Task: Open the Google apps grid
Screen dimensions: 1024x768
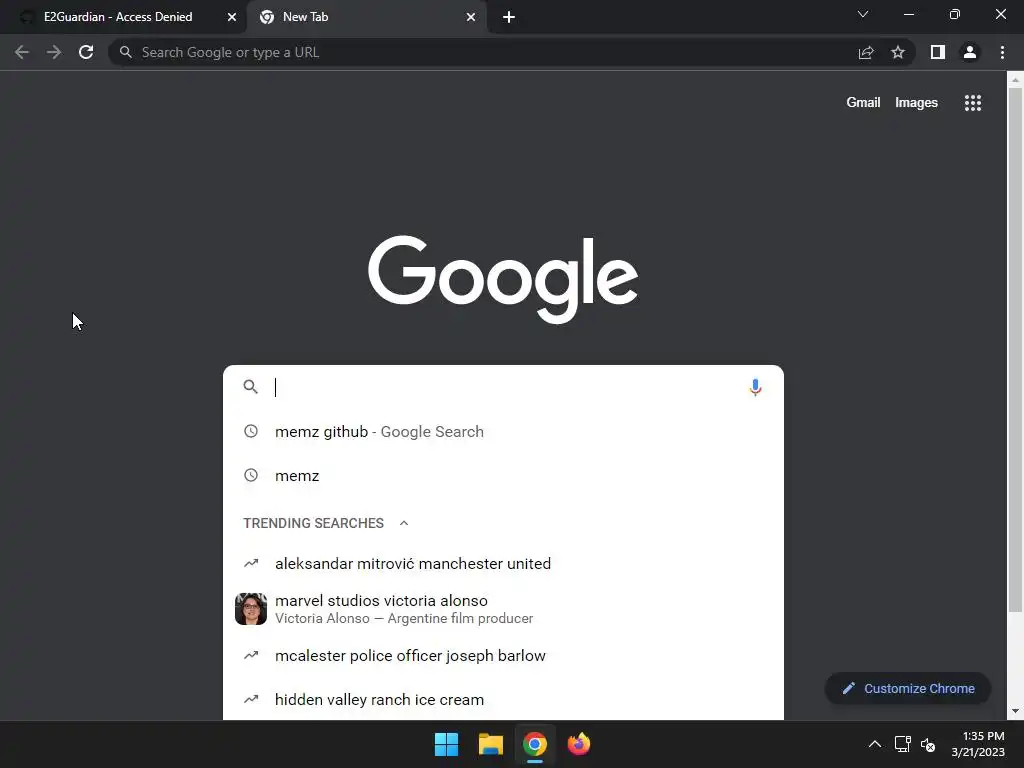Action: pyautogui.click(x=973, y=103)
